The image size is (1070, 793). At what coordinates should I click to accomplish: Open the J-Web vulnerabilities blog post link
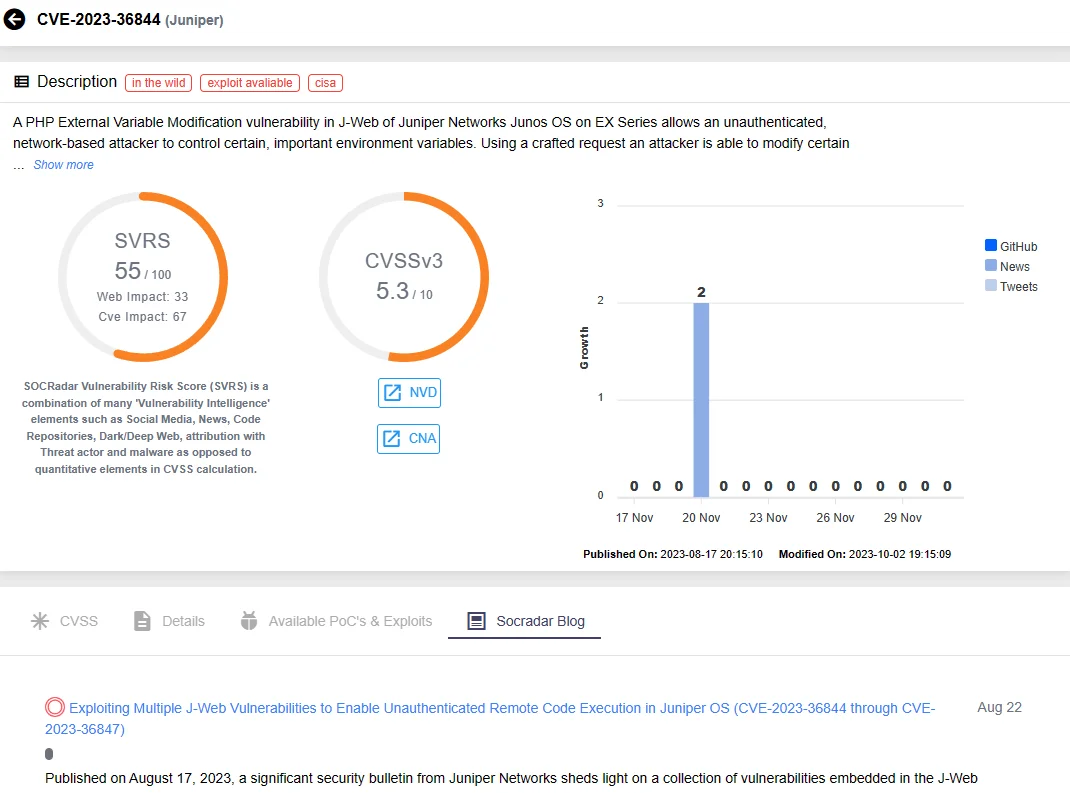(x=490, y=718)
